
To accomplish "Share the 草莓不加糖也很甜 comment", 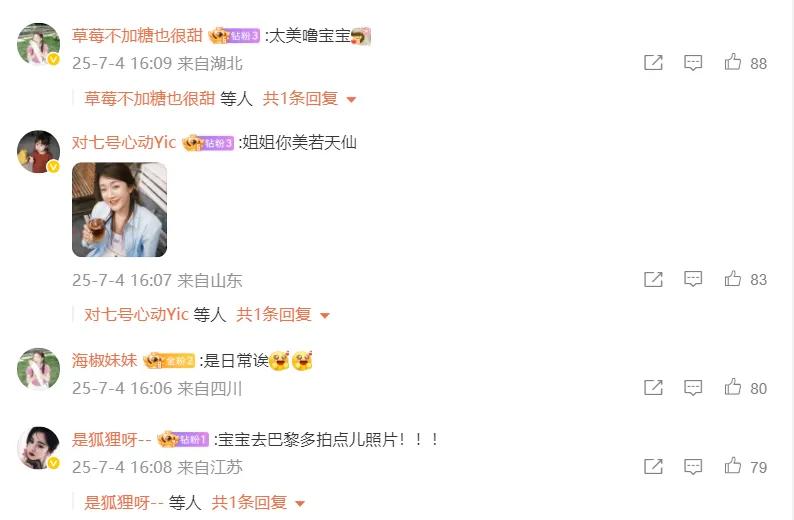I will [x=653, y=63].
